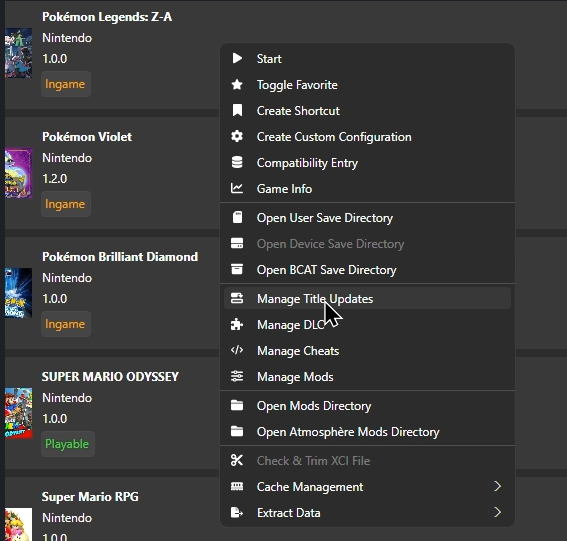Expand the Extract Data submenu chevron

pyautogui.click(x=498, y=512)
